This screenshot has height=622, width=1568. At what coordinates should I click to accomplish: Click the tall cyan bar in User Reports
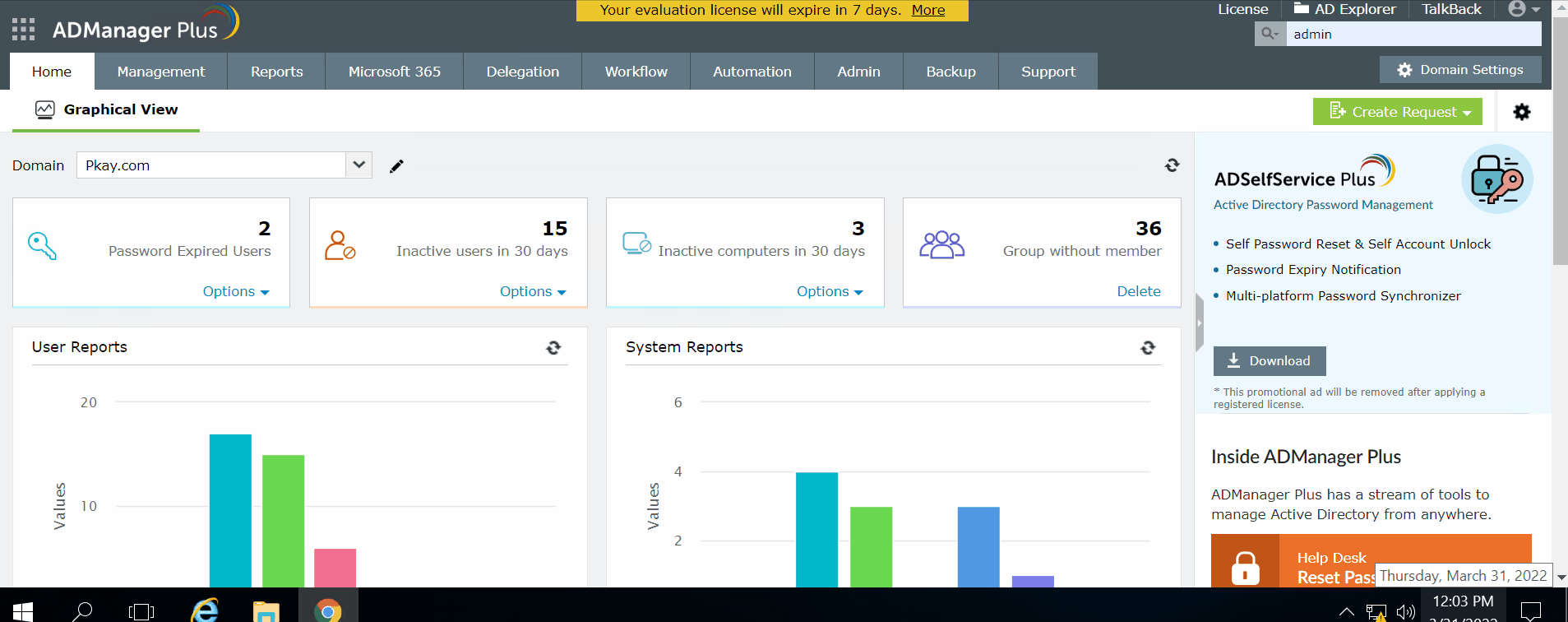(x=230, y=511)
